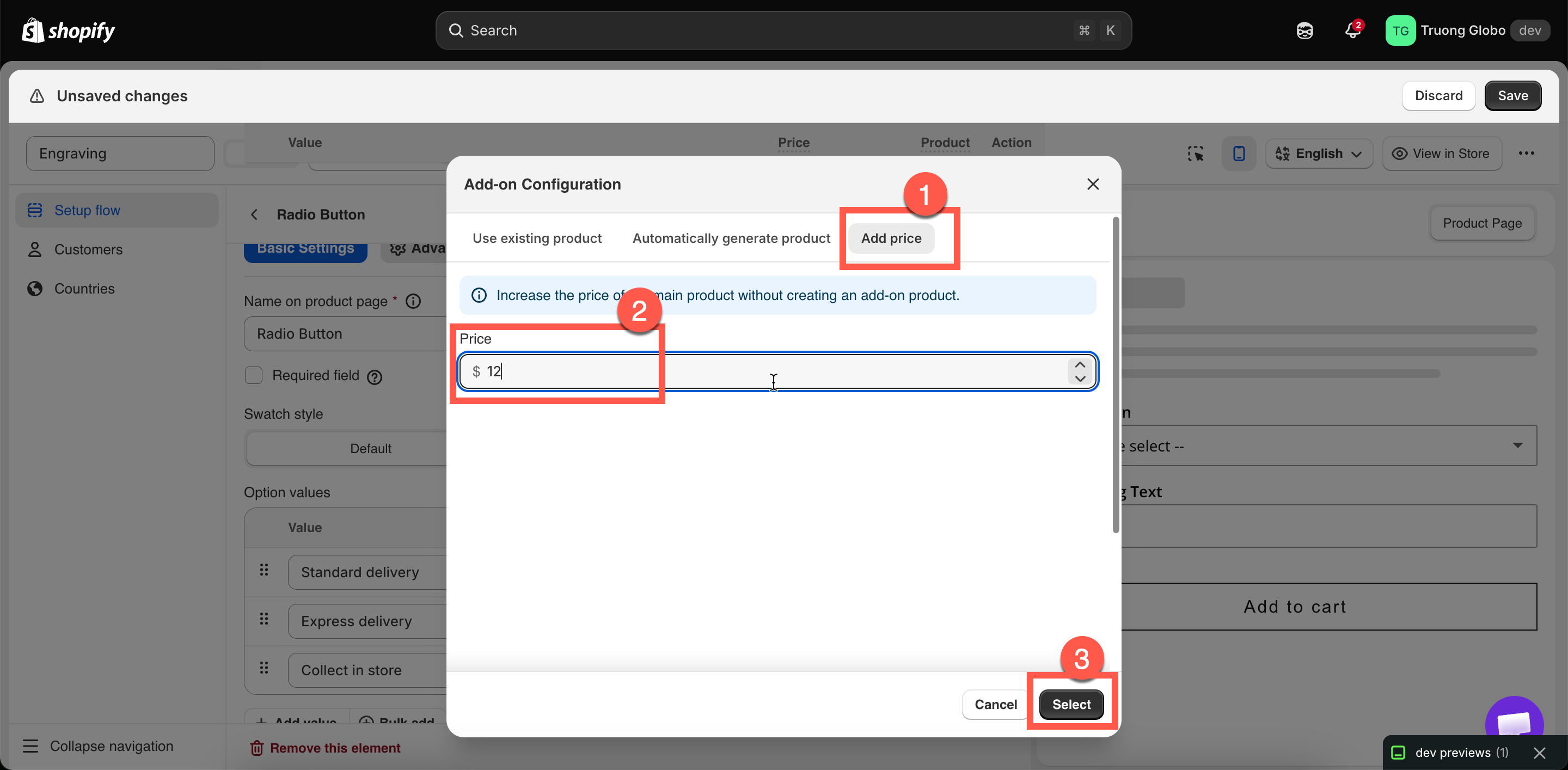Toggle the mobile preview icon
The image size is (1568, 770).
1239,154
